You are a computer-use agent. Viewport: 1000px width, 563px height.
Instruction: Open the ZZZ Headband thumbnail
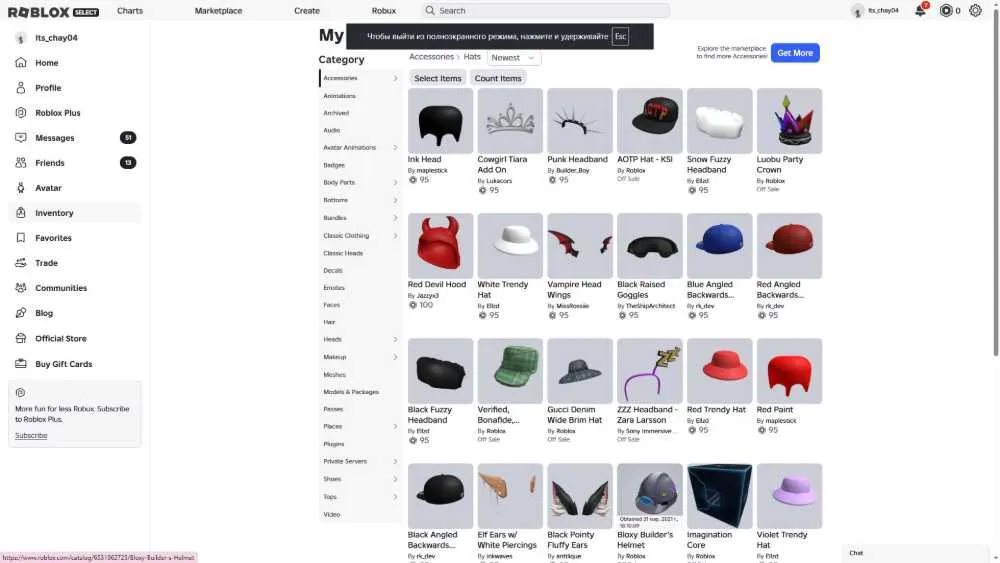[x=650, y=370]
